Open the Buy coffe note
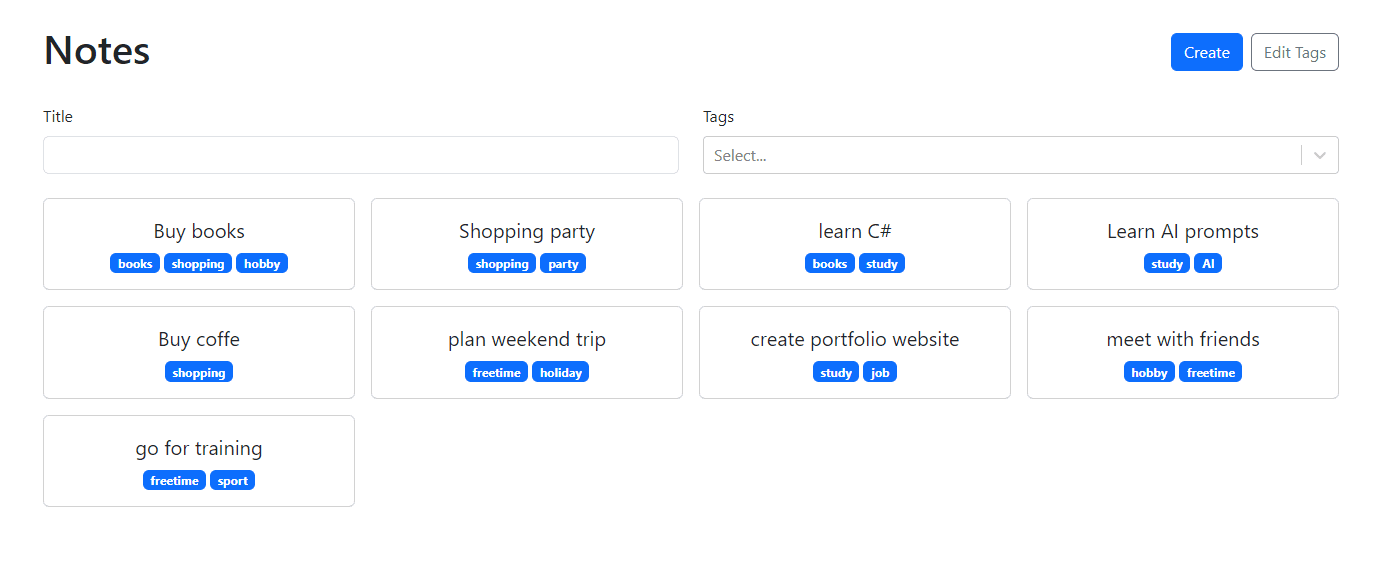The image size is (1395, 577). tap(199, 340)
